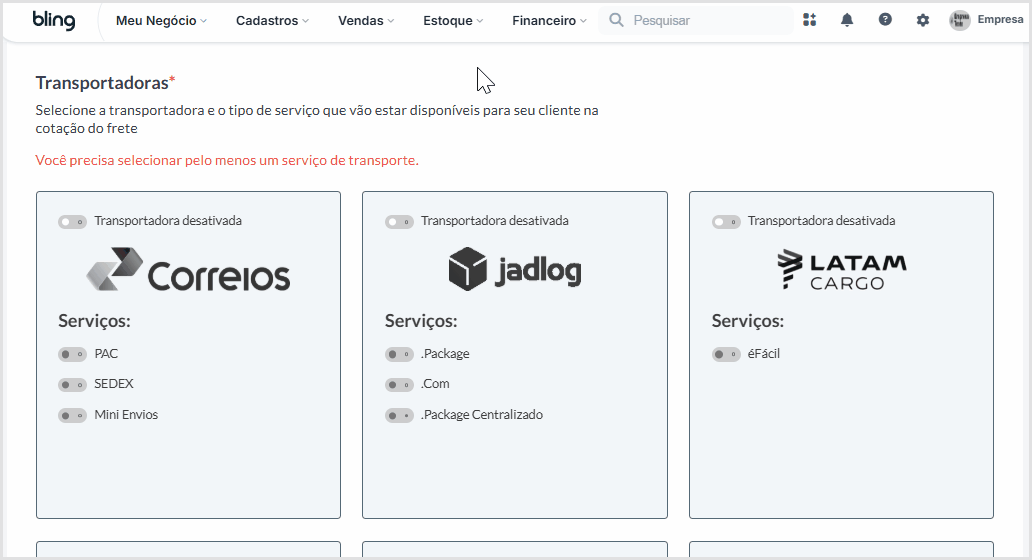1032x560 pixels.
Task: Open the Meu Negócio menu
Action: [161, 20]
